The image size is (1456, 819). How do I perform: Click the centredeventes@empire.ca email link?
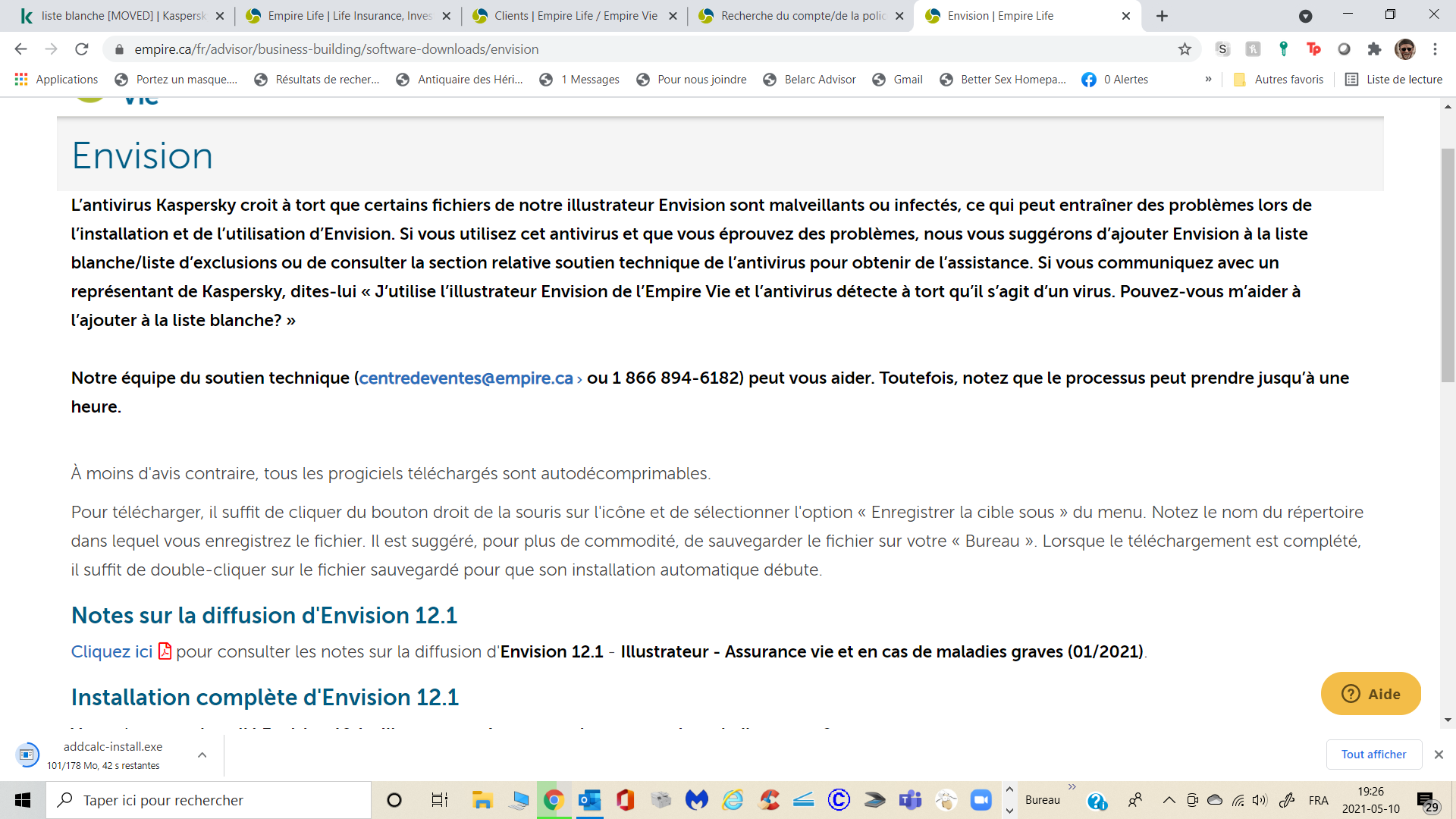coord(466,378)
